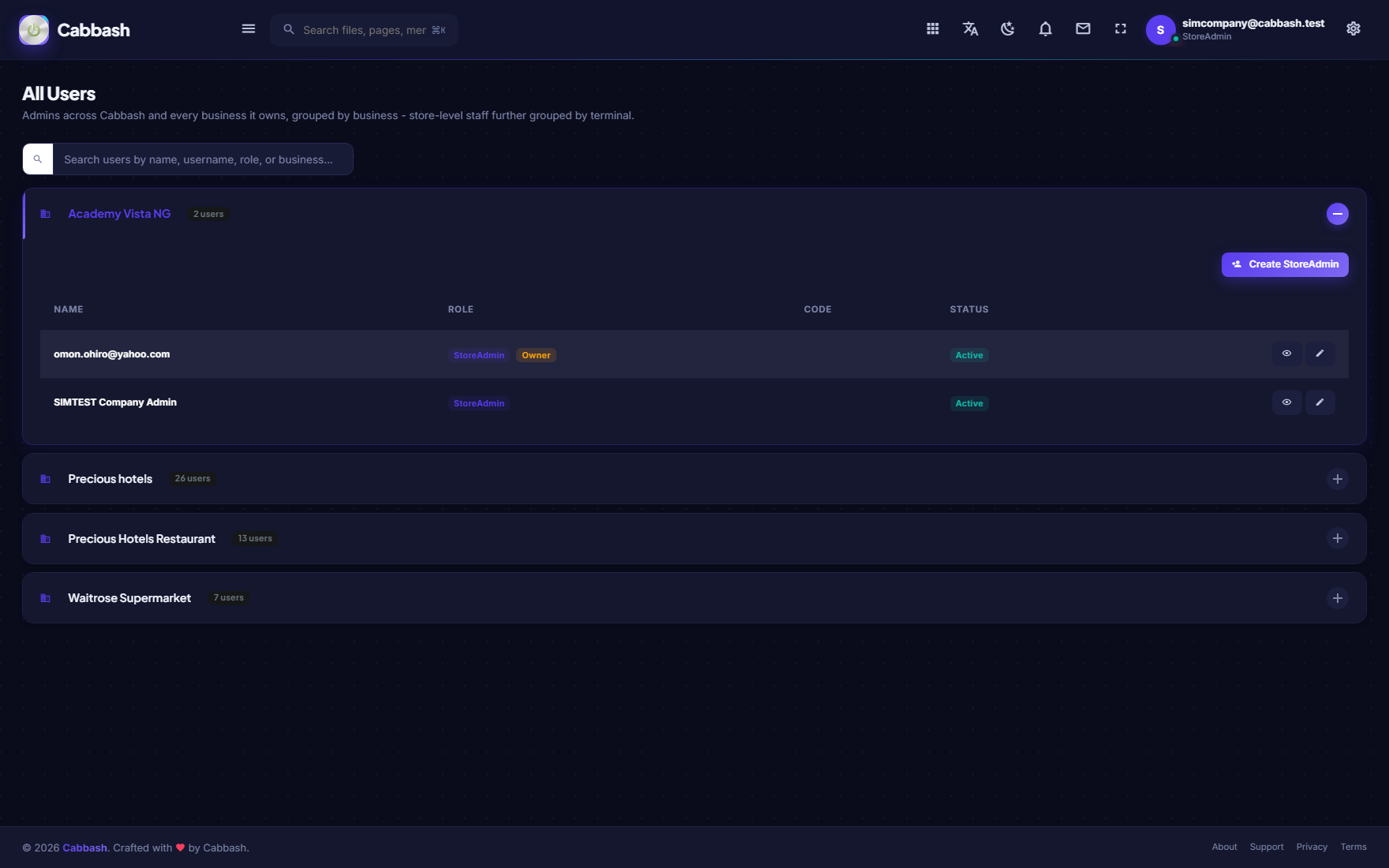
Task: Edit SIMTEST Company Admin pencil icon
Action: coord(1320,402)
